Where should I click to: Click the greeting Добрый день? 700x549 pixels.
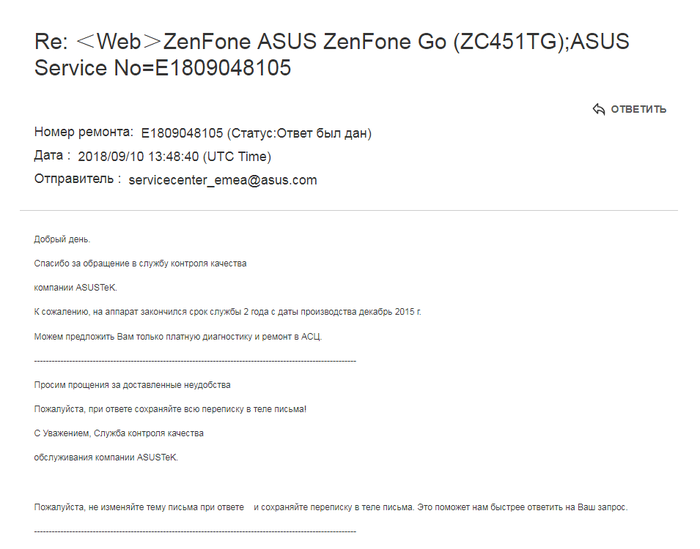pos(62,239)
